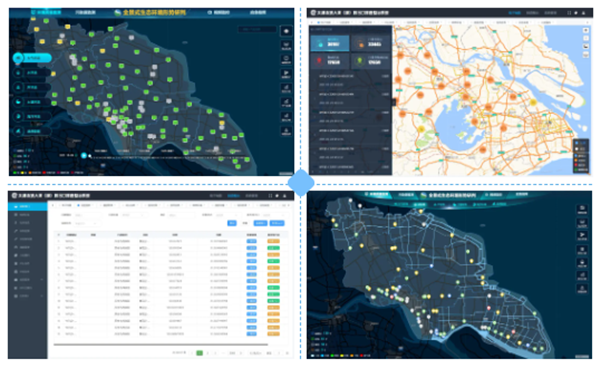The width and height of the screenshot is (600, 368).
Task: Toggle the green legend checkbox on the road map
Action: click(x=577, y=169)
